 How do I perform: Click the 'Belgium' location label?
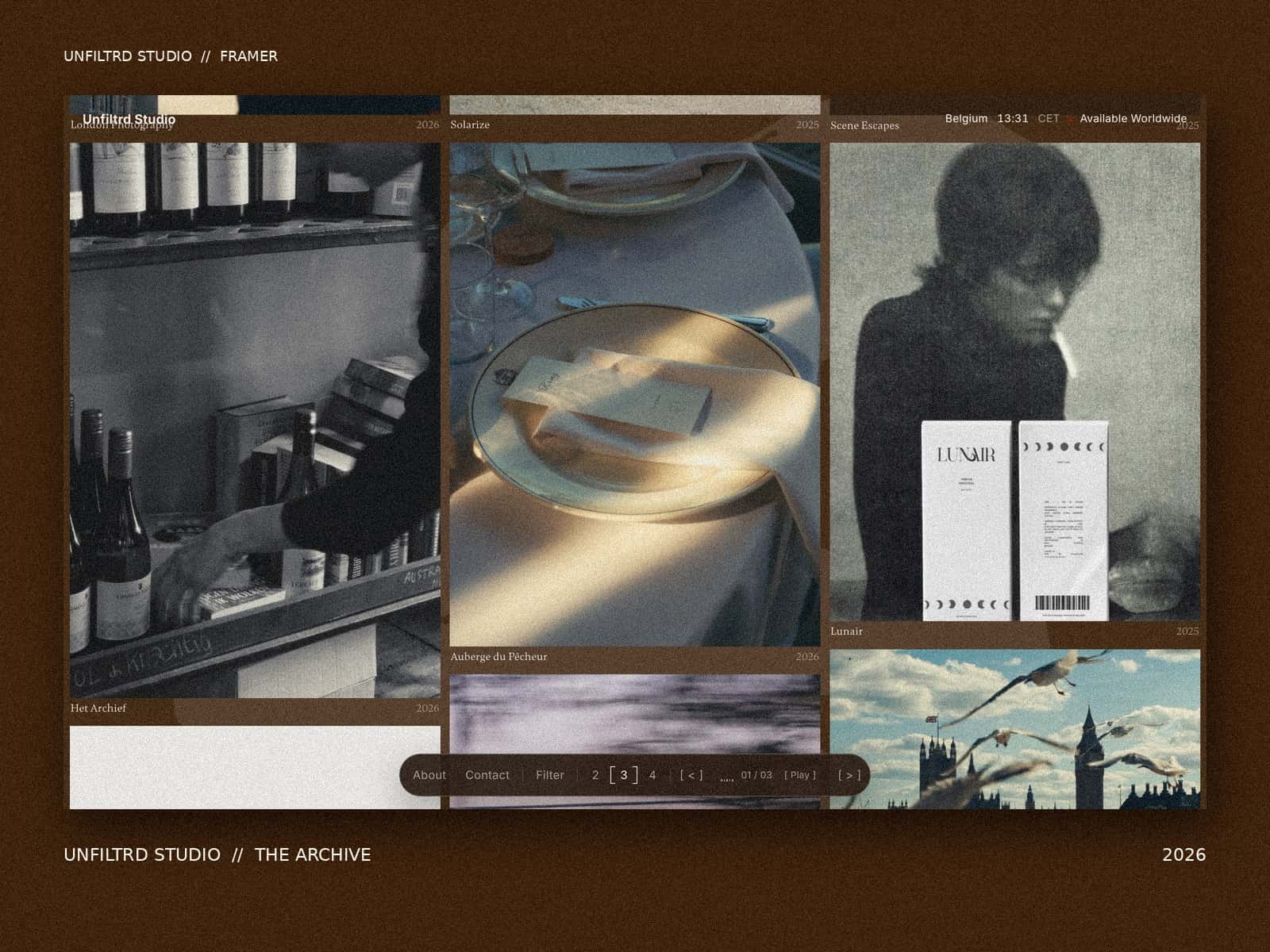coord(966,118)
